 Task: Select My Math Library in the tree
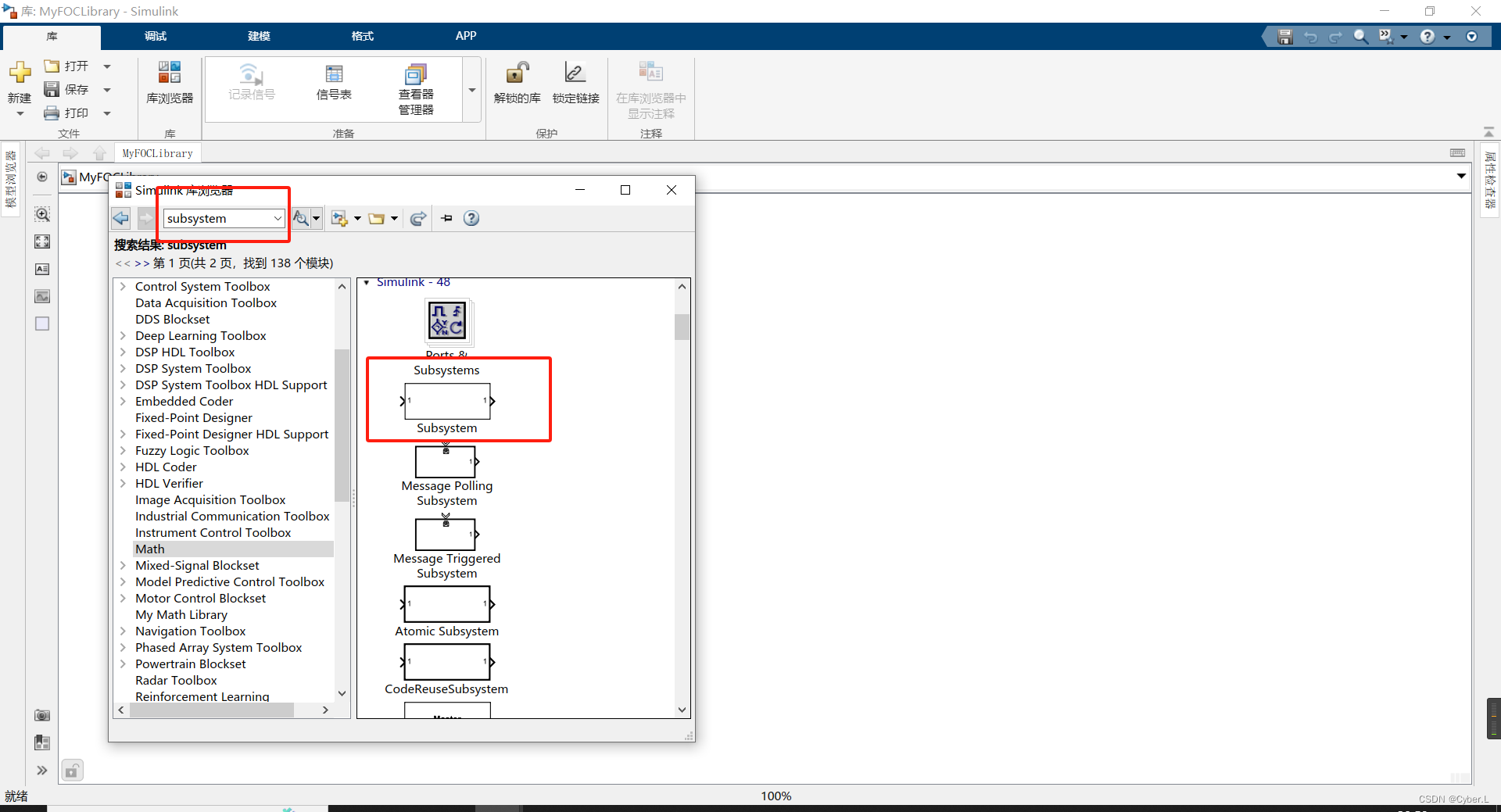tap(181, 615)
